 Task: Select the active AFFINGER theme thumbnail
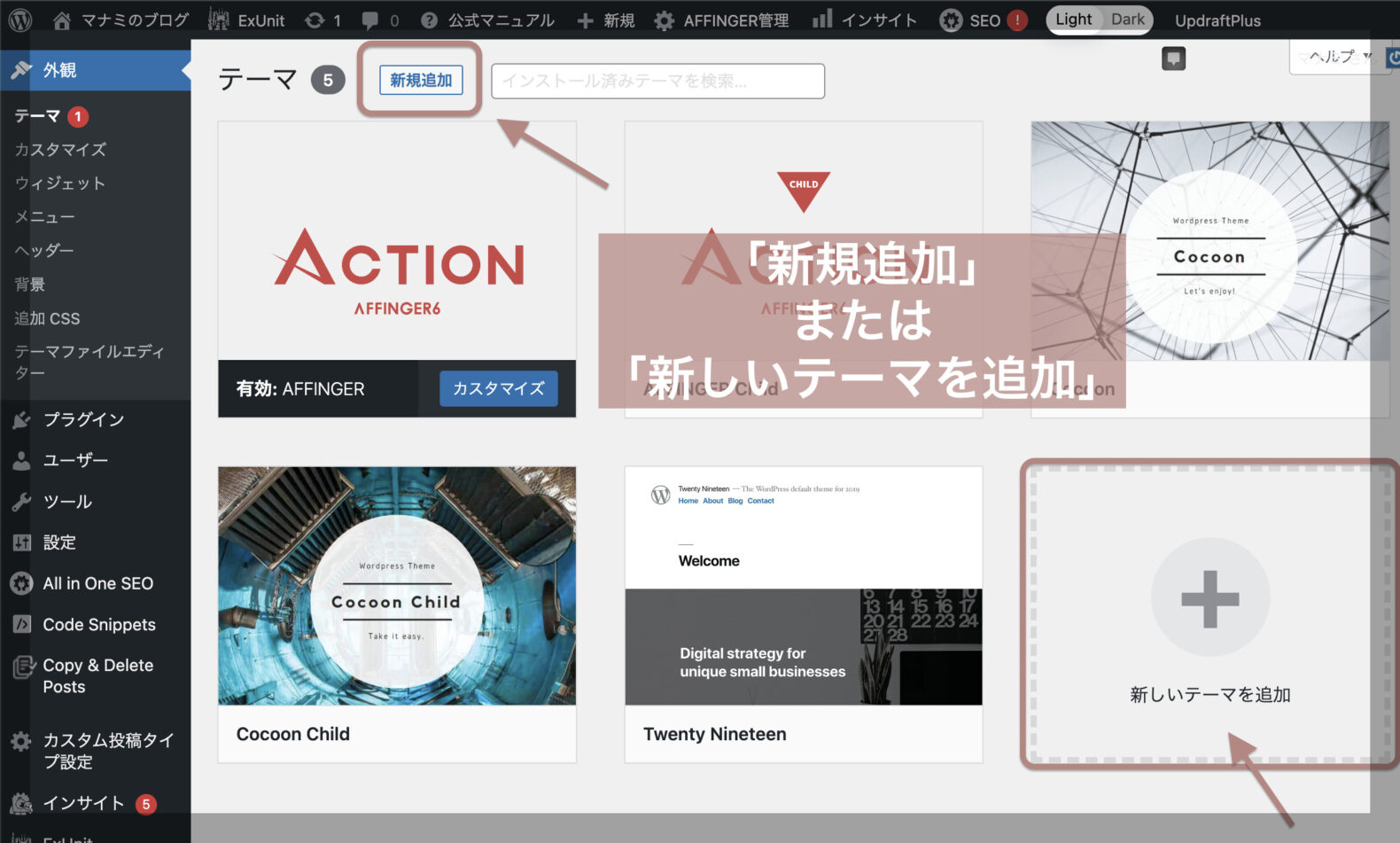tap(397, 240)
